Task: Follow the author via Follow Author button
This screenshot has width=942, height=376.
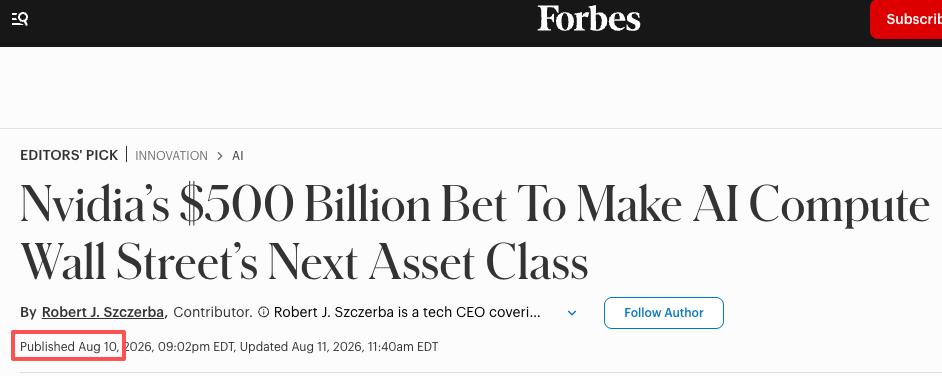Action: (x=663, y=313)
